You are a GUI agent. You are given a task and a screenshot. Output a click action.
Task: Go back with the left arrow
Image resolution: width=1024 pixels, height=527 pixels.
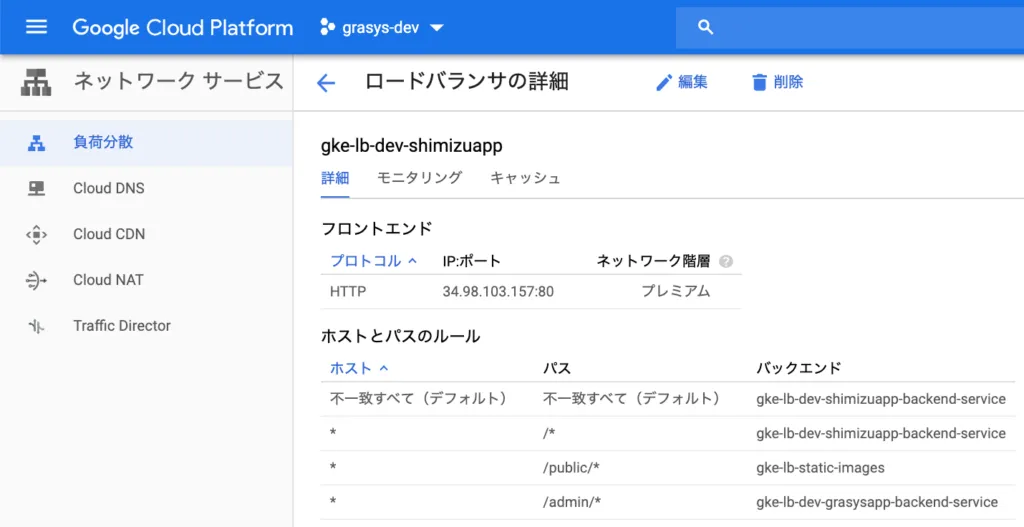pos(326,83)
